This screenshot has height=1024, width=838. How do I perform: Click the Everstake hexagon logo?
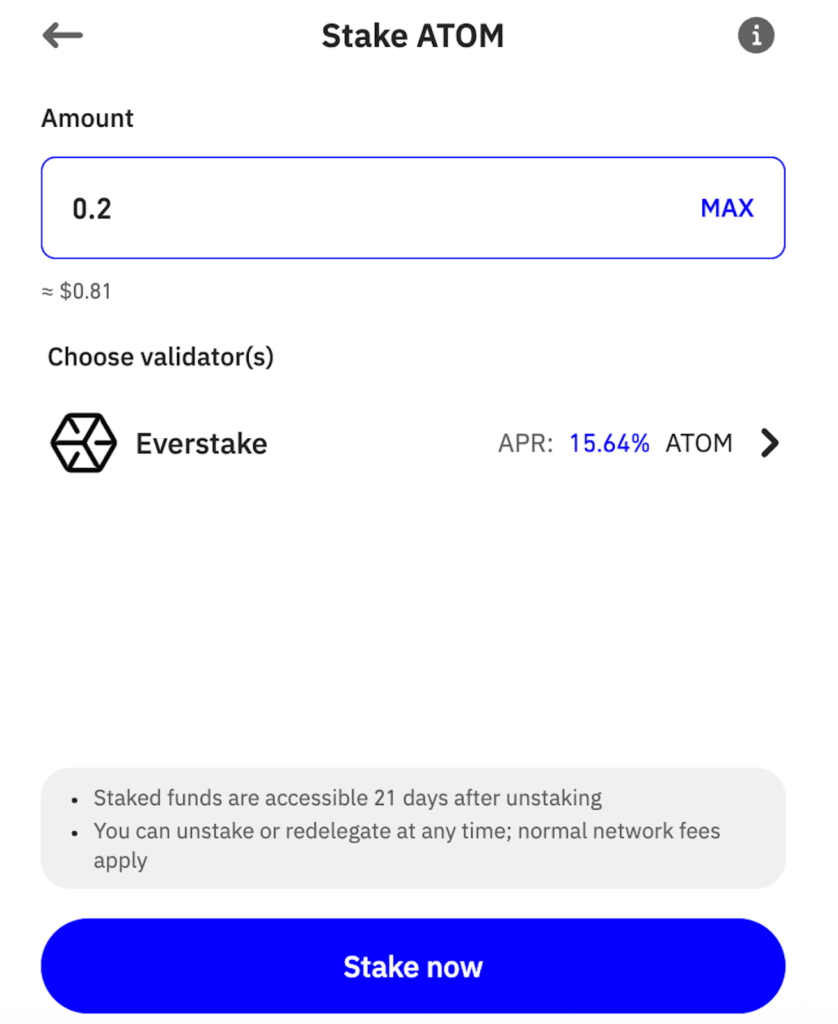84,443
